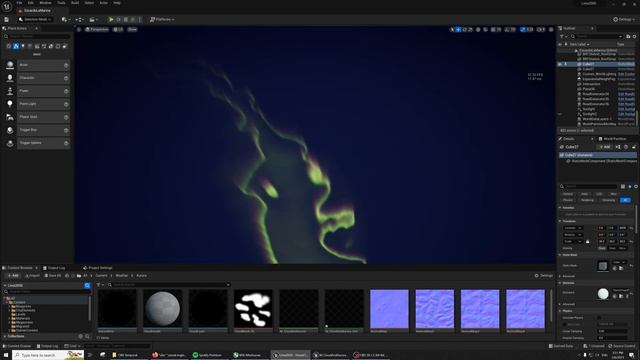
Task: Click the Import button in Content Browser
Action: 32,276
